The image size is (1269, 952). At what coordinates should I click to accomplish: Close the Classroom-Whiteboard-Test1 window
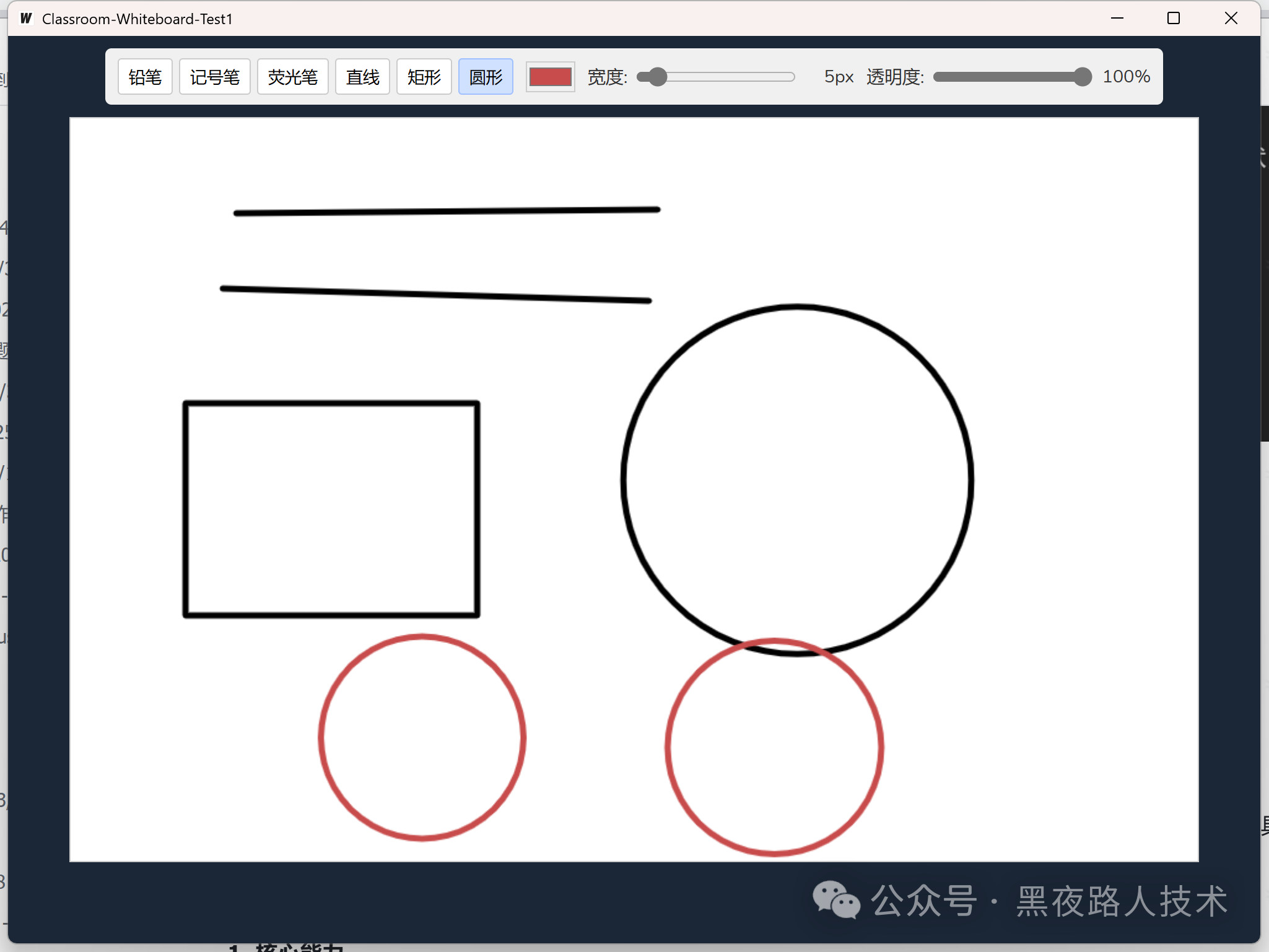tap(1231, 19)
